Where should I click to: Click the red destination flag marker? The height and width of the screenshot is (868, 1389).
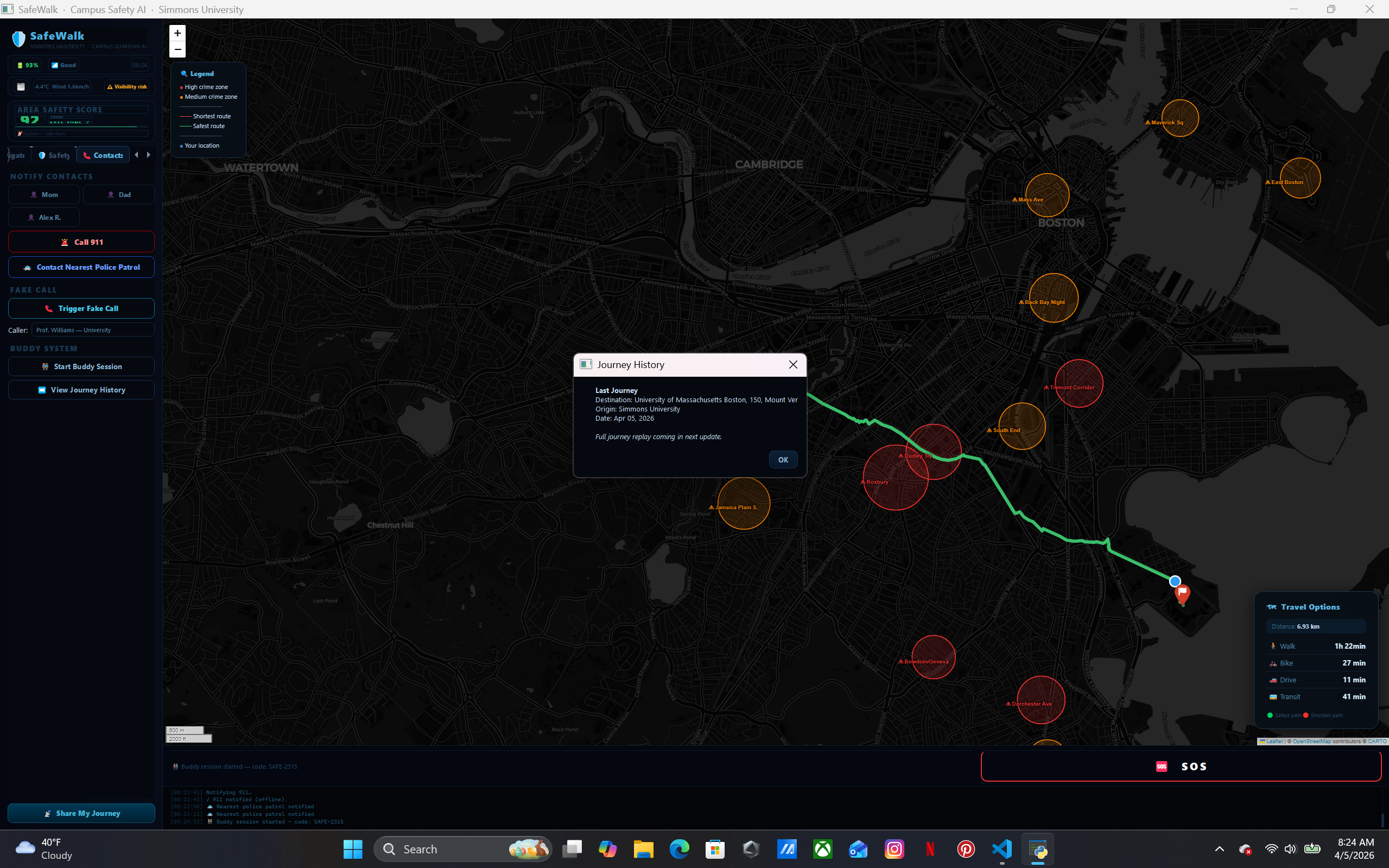(x=1182, y=592)
